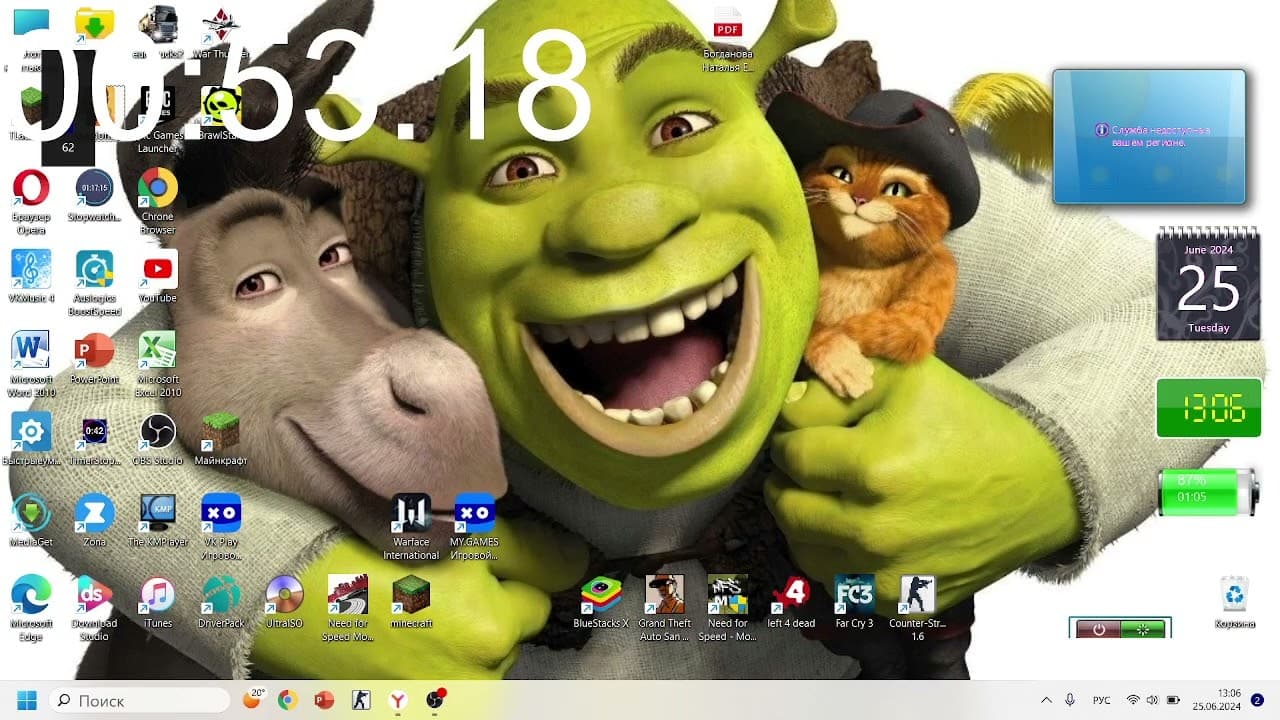Switch to Counter-Strike on the taskbar
Viewport: 1280px width, 720px height.
[361, 700]
